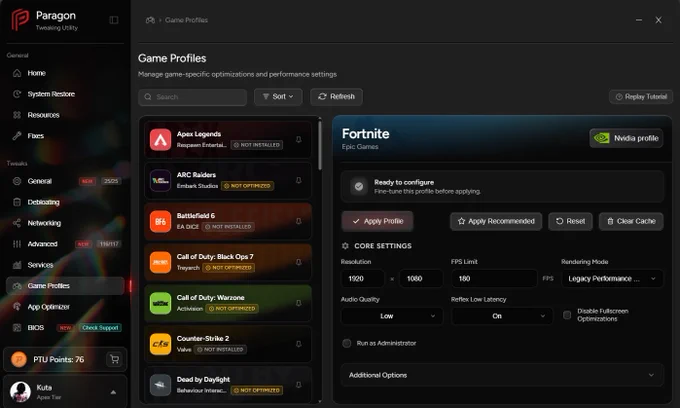680x408 pixels.
Task: Select Networking tweaks in the sidebar
Action: point(65,223)
